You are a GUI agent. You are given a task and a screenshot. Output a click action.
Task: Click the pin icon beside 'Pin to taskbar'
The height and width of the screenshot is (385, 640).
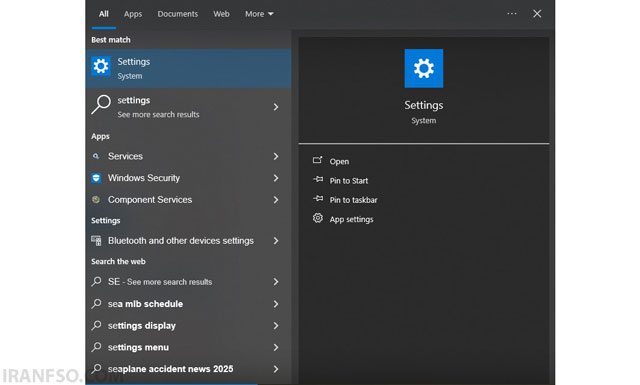pos(318,199)
